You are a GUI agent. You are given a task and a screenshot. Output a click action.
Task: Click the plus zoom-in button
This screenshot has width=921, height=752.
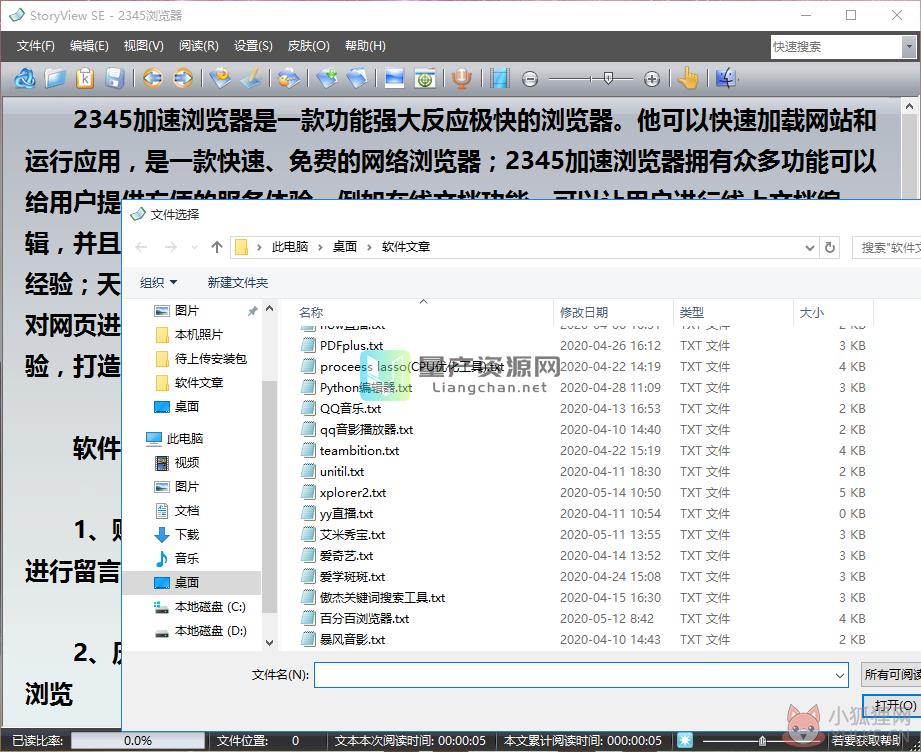[x=652, y=79]
